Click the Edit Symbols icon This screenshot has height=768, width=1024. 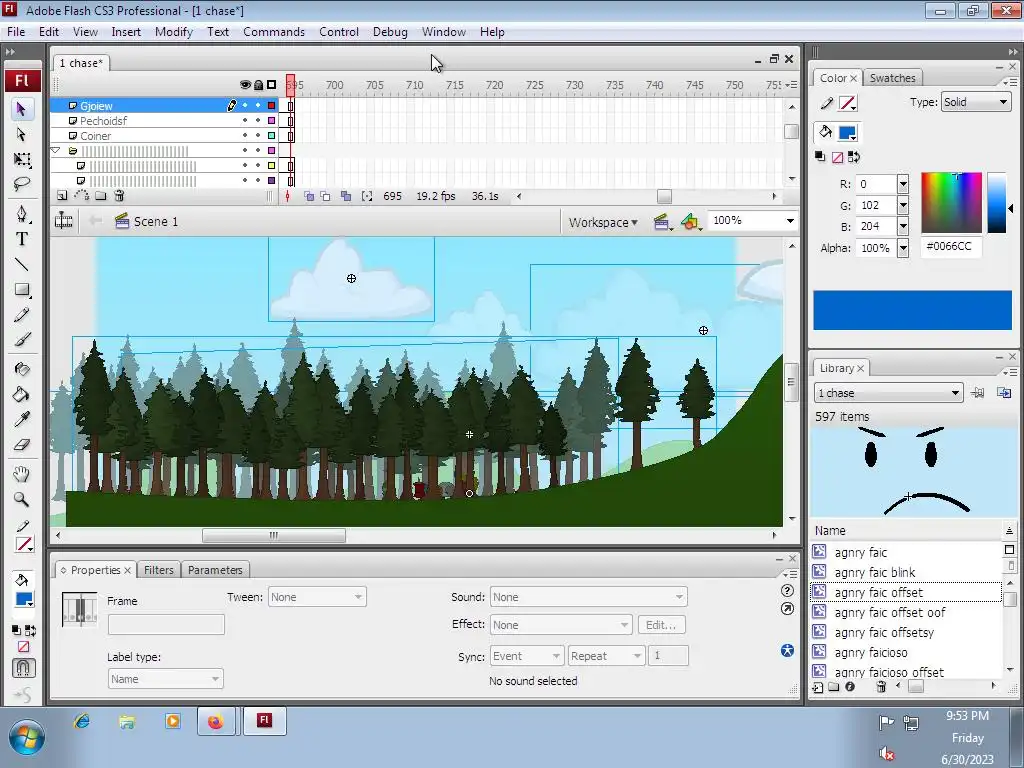[x=690, y=222]
